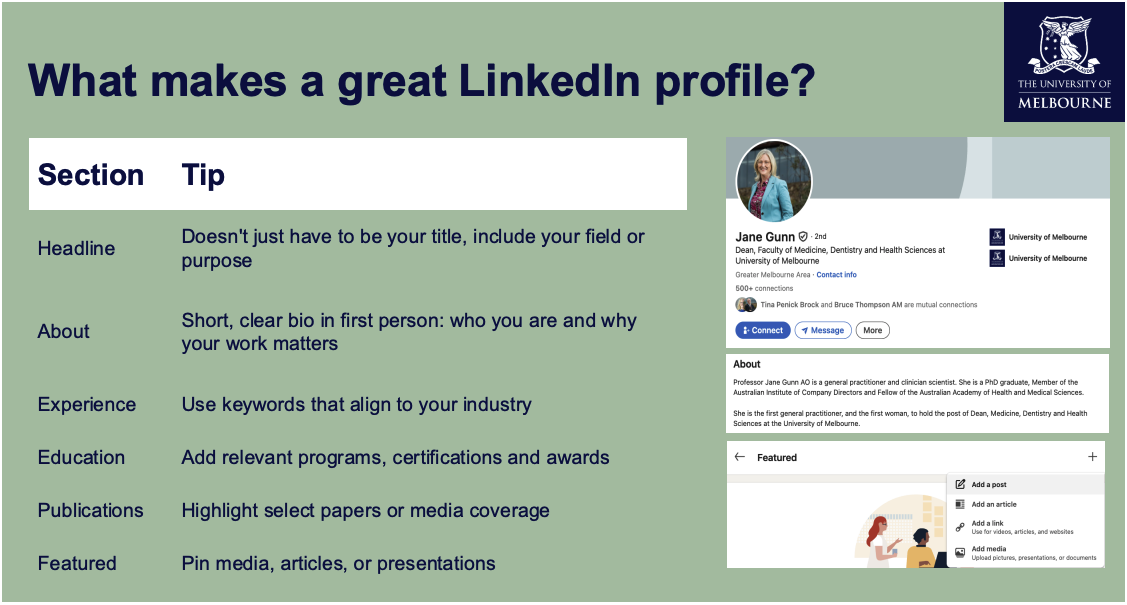Open the 500+ connections link
The width and height of the screenshot is (1127, 605).
[x=764, y=288]
